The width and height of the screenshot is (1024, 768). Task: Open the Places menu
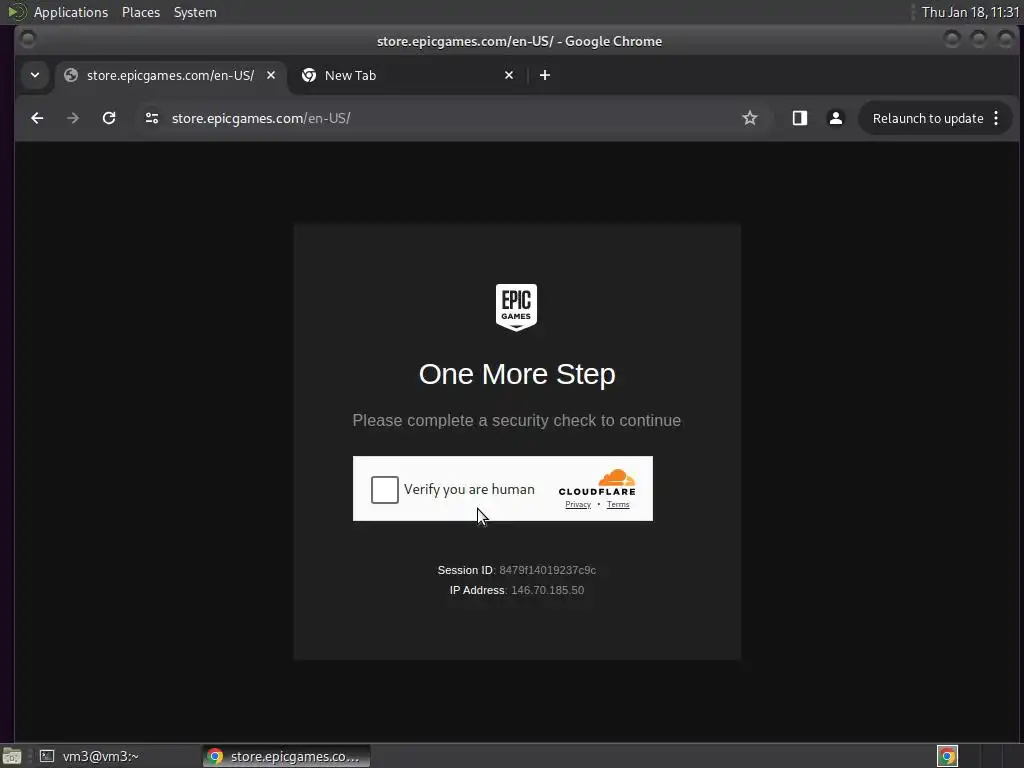click(x=140, y=12)
